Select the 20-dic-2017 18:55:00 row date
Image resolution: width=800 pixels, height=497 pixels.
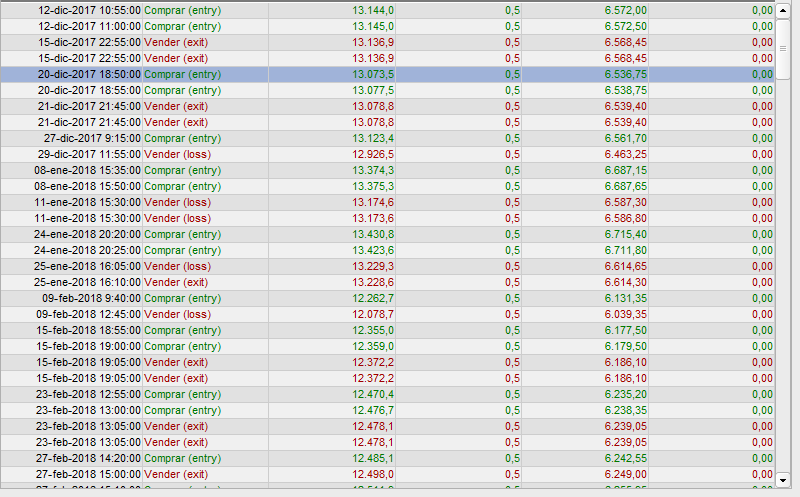click(x=89, y=90)
